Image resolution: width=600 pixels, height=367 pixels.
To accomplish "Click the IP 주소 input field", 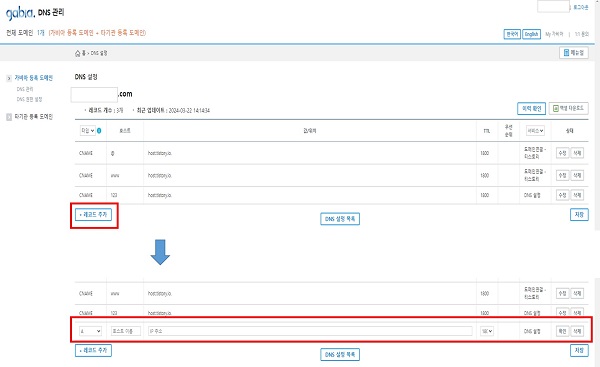I will point(310,331).
